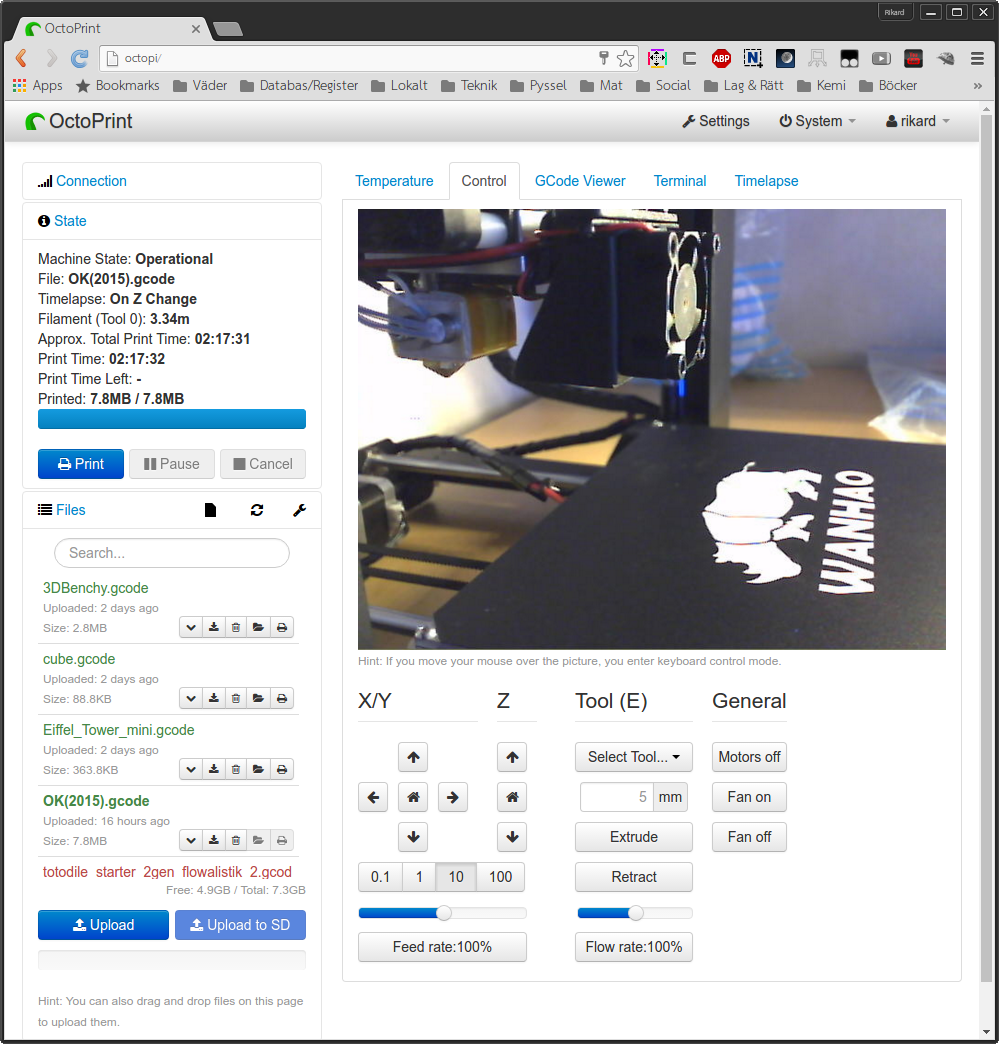Move X/Y axis up arrow
Image resolution: width=999 pixels, height=1044 pixels.
click(x=413, y=757)
